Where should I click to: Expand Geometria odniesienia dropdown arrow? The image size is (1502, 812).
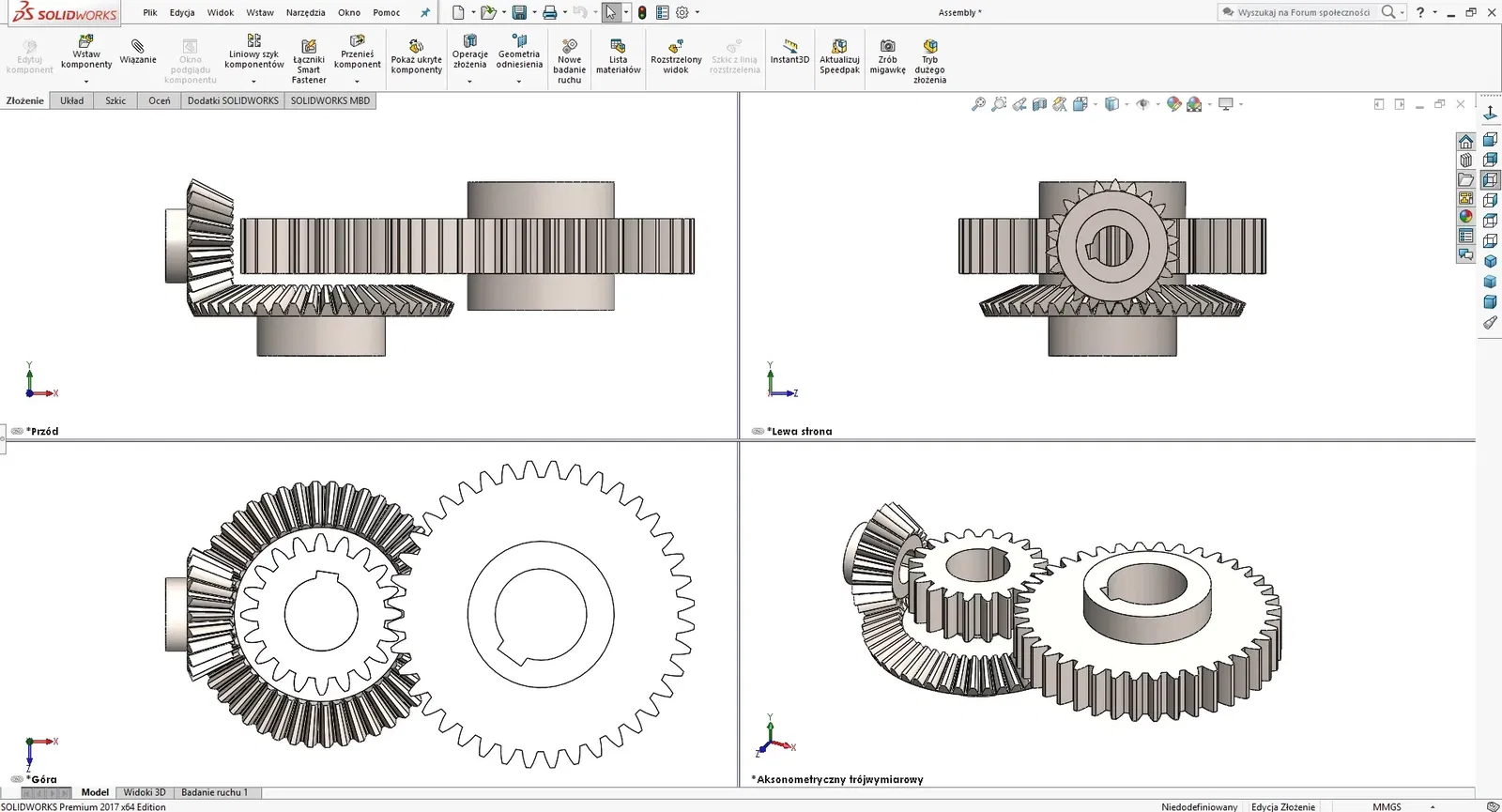[x=519, y=82]
